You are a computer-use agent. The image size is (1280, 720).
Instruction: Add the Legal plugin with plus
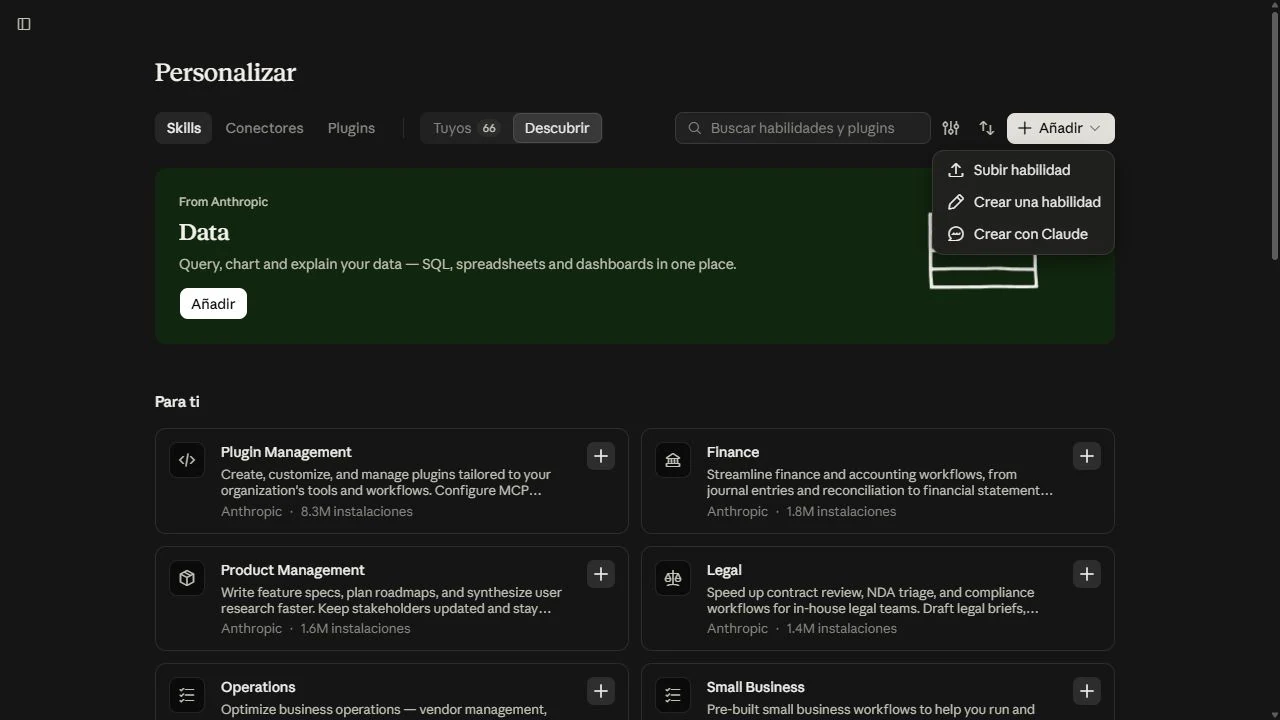(1086, 574)
